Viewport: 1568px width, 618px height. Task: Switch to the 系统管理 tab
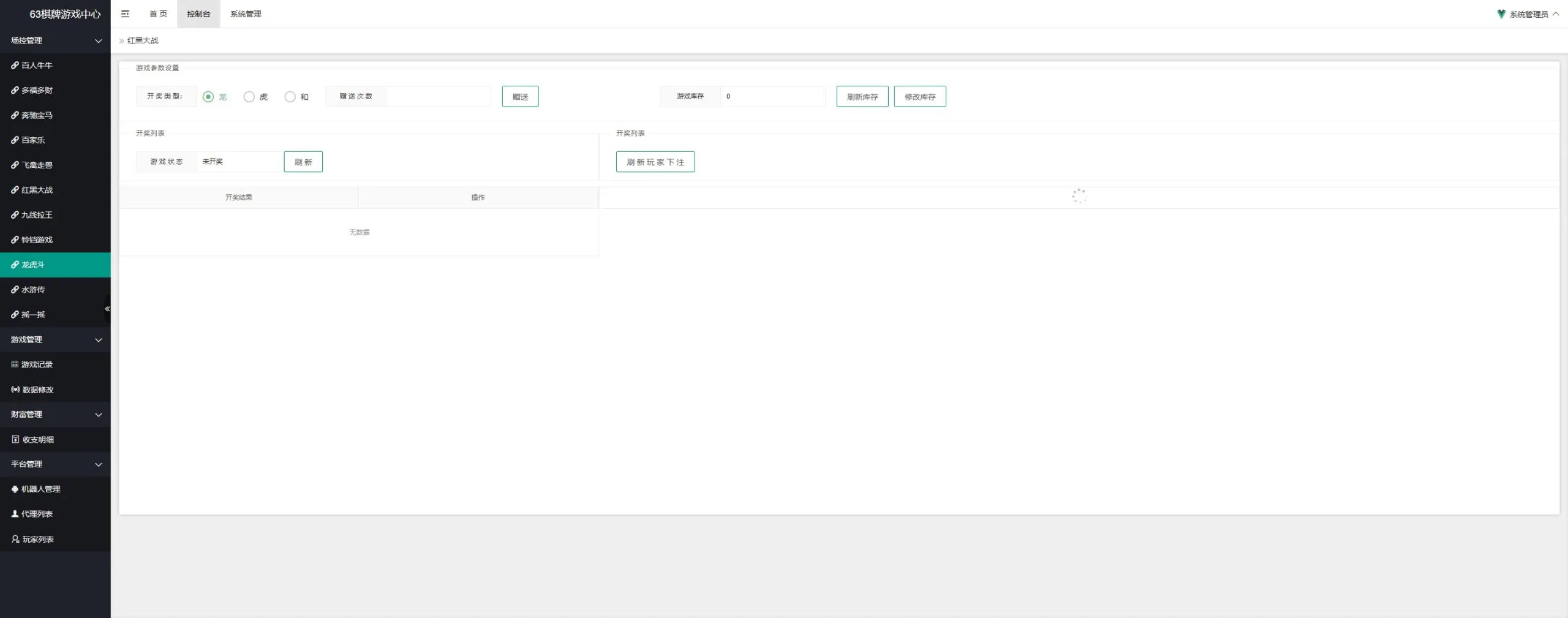(246, 13)
